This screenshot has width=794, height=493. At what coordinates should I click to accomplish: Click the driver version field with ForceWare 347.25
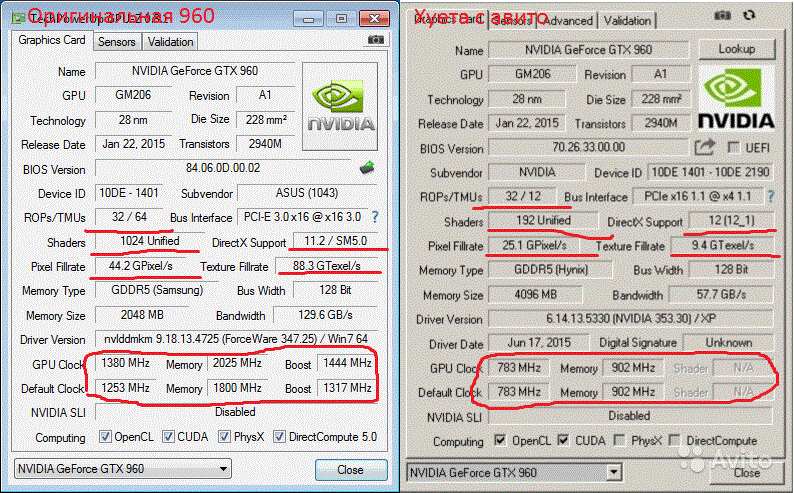pos(236,339)
